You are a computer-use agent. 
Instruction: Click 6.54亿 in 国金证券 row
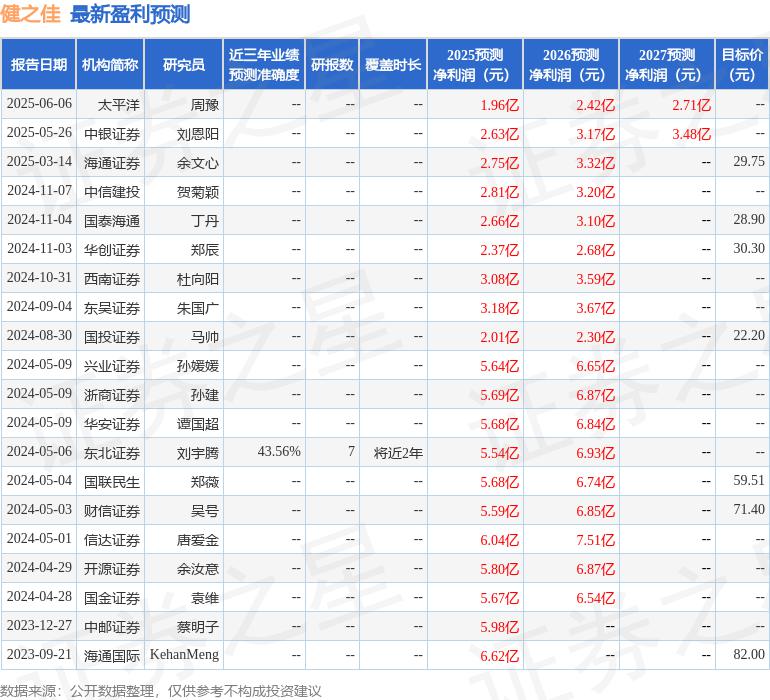point(595,597)
